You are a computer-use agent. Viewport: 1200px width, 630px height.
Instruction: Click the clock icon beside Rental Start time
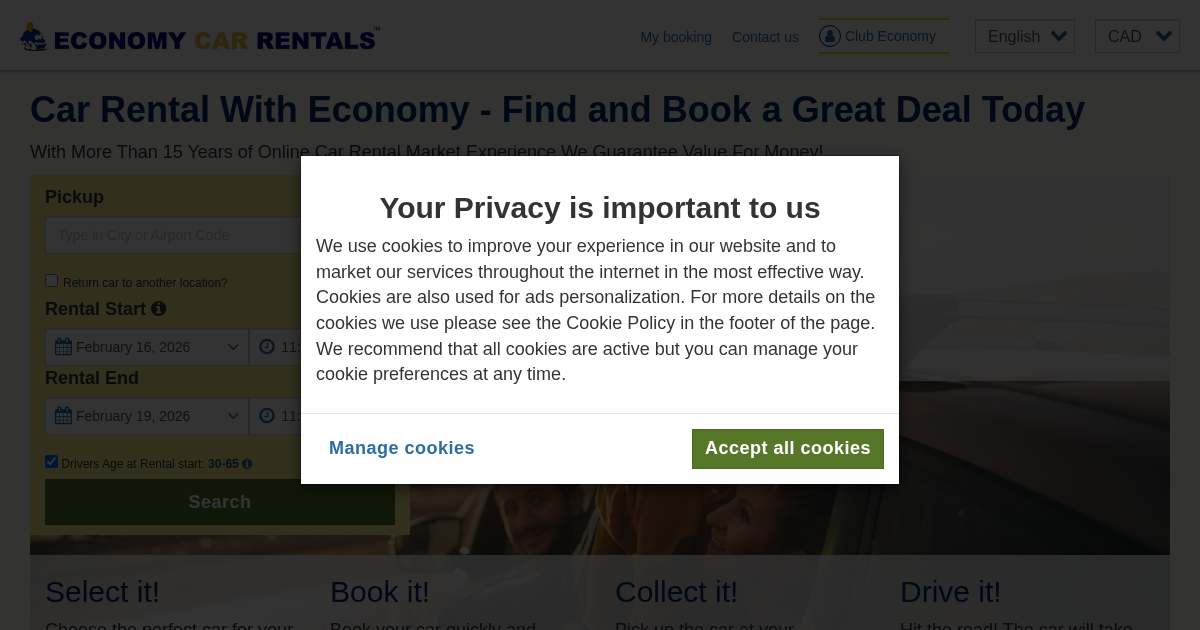267,346
